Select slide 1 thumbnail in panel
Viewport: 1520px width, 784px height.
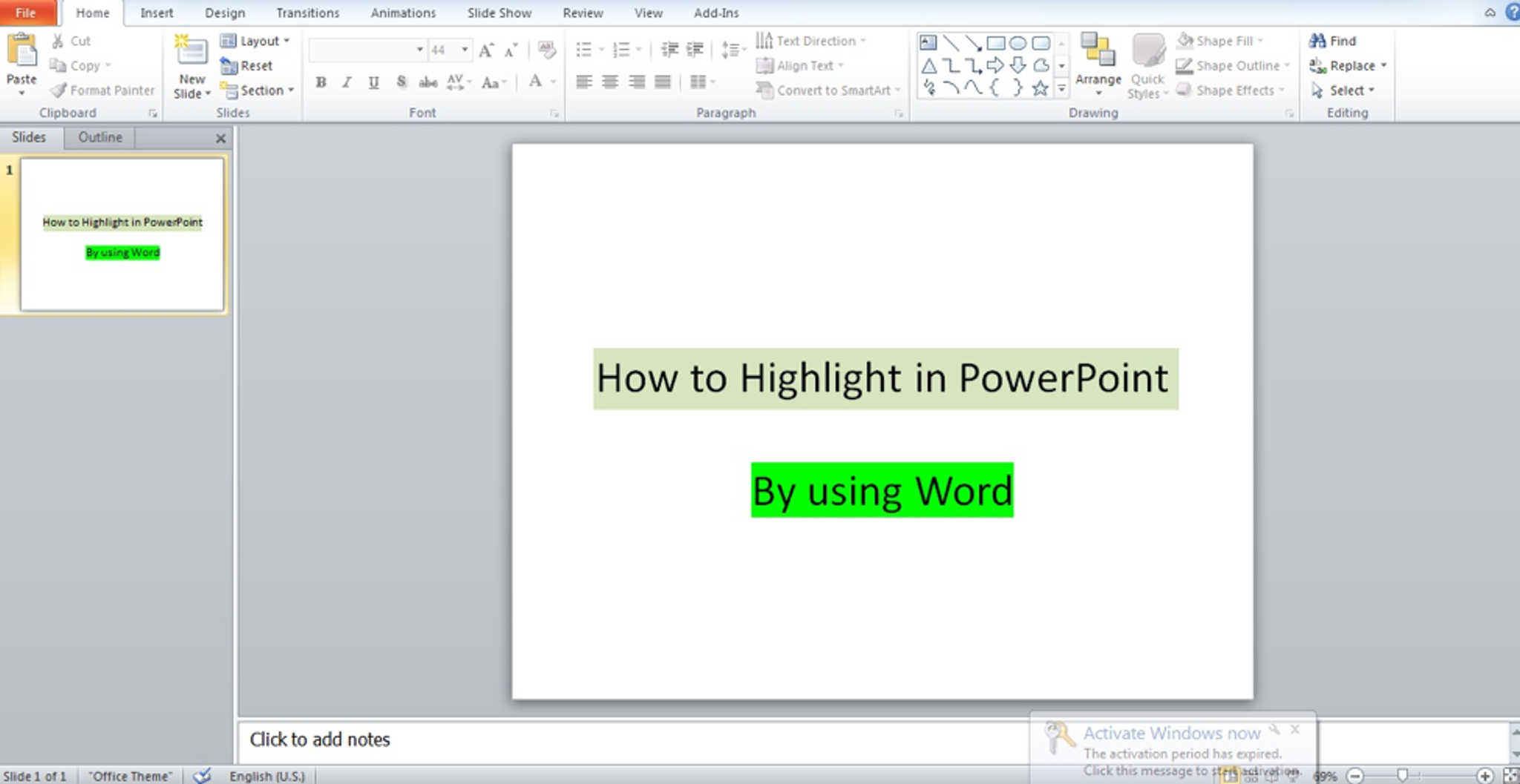pyautogui.click(x=122, y=234)
